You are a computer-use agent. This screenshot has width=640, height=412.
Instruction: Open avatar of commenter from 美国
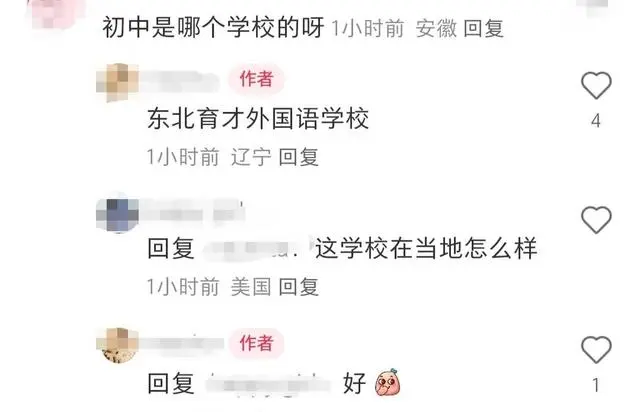(x=118, y=213)
